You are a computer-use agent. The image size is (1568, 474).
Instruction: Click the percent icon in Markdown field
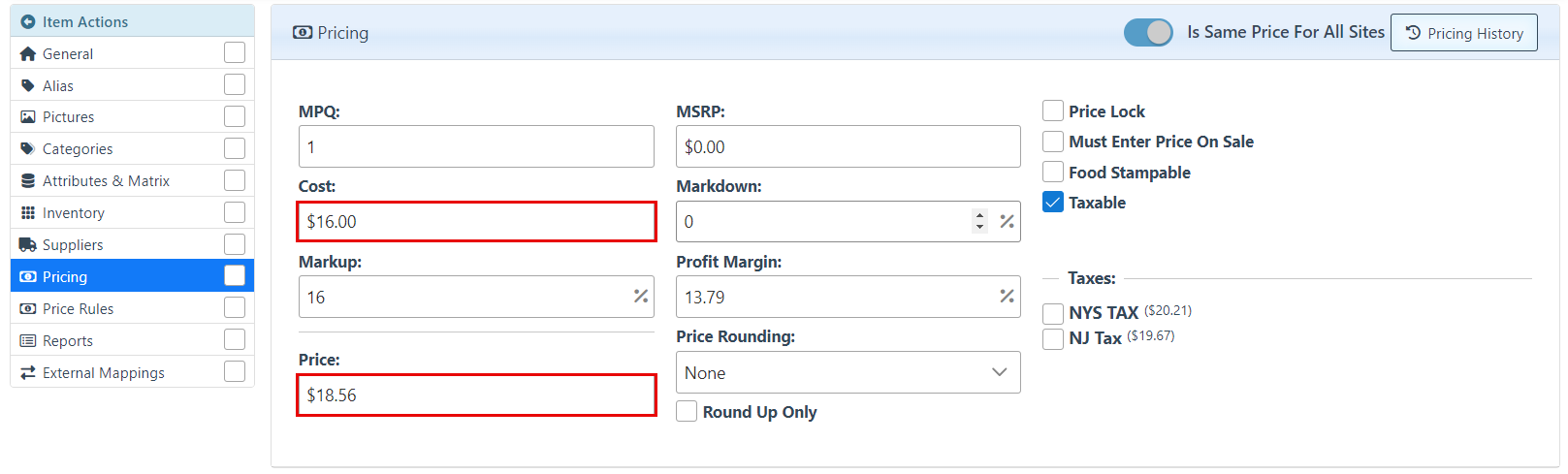1007,222
